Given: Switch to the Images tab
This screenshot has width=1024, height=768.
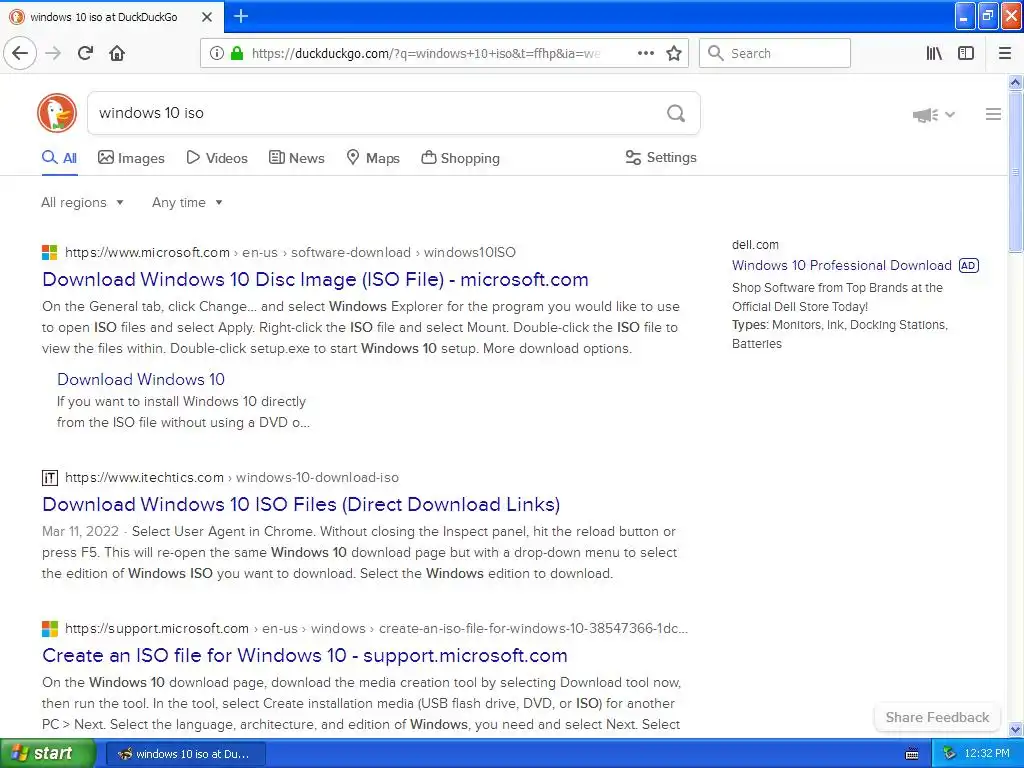Looking at the screenshot, I should (131, 158).
